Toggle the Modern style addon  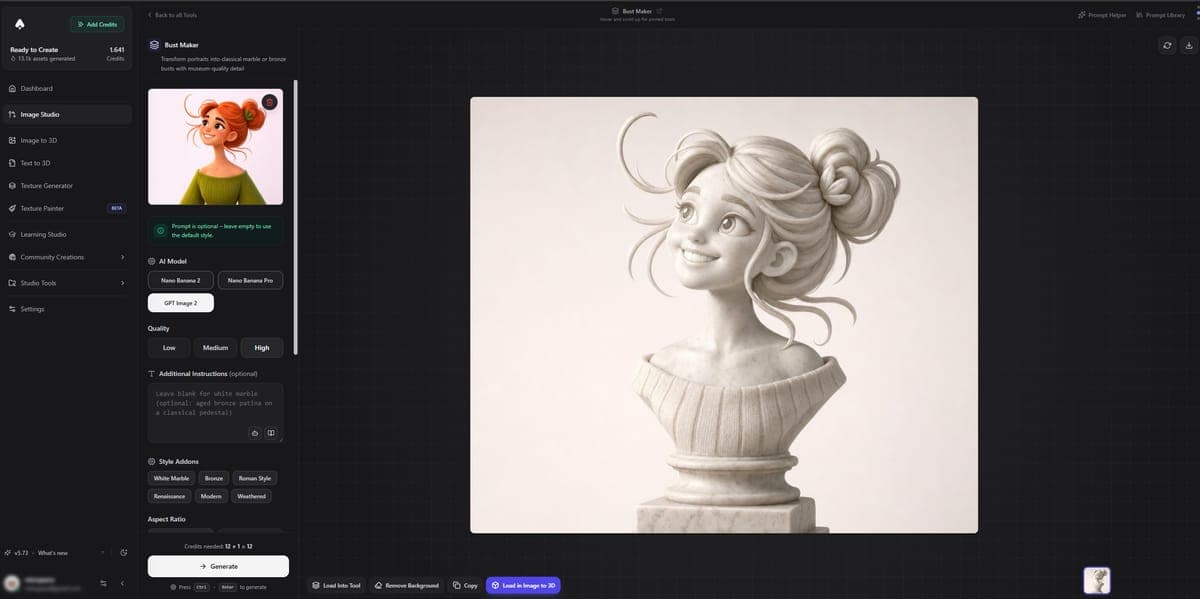click(211, 496)
